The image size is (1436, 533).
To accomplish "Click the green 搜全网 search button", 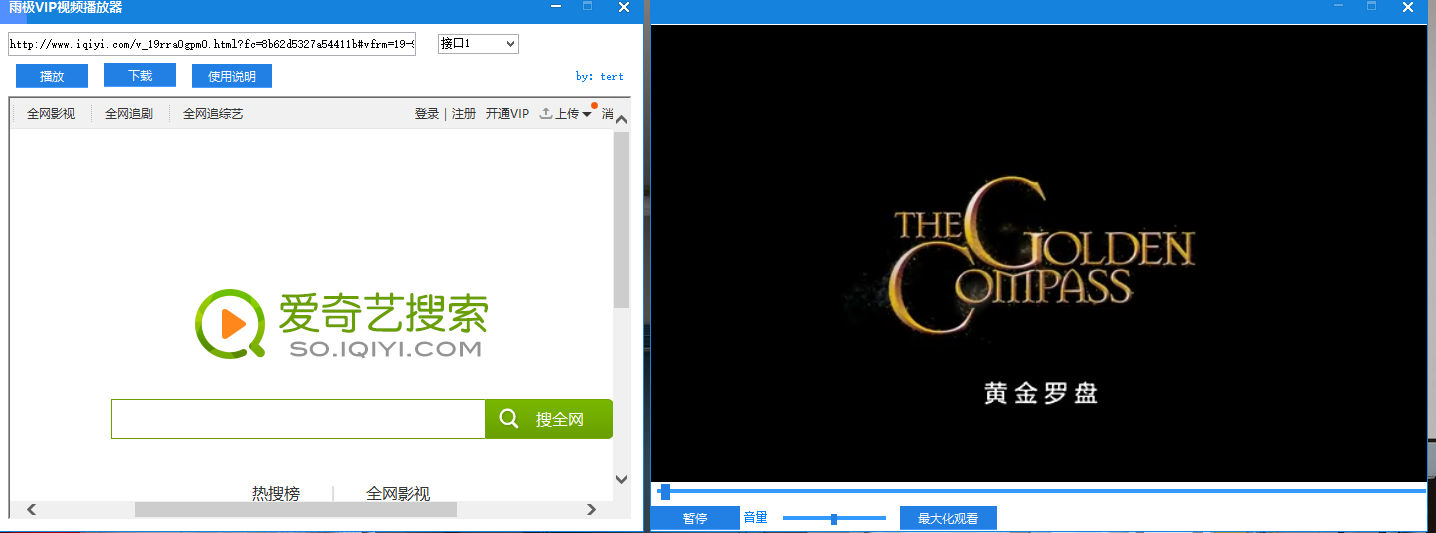I will point(549,419).
